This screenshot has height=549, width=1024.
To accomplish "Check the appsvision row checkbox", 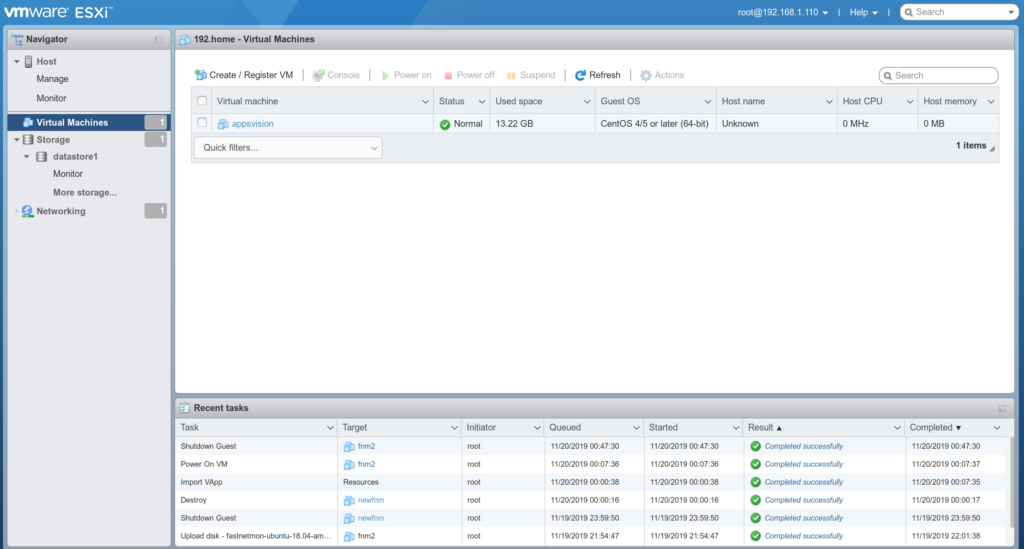I will 202,123.
